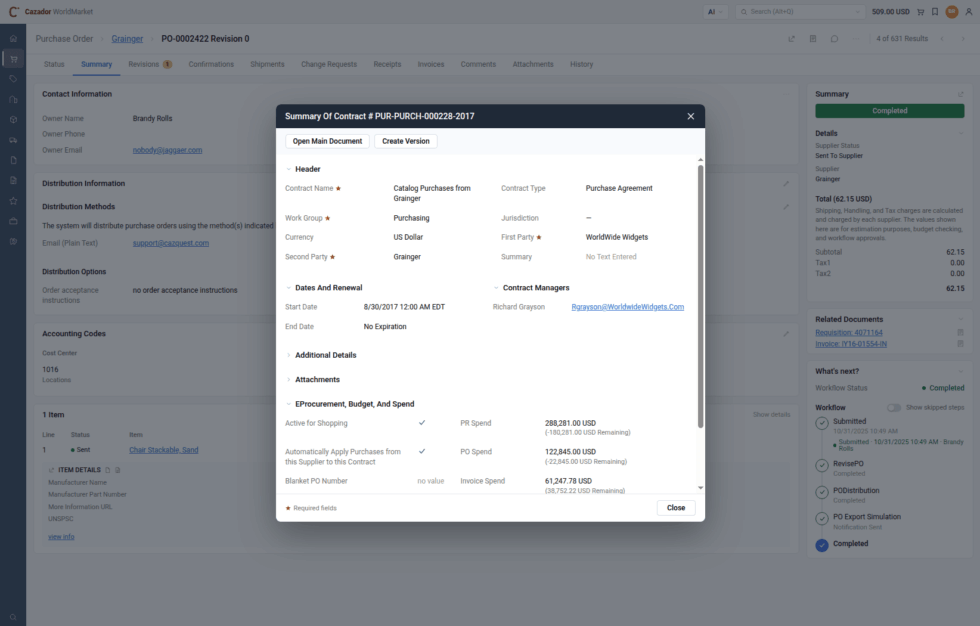This screenshot has height=626, width=980.
Task: Click the star icon in left sidebar
Action: click(13, 201)
